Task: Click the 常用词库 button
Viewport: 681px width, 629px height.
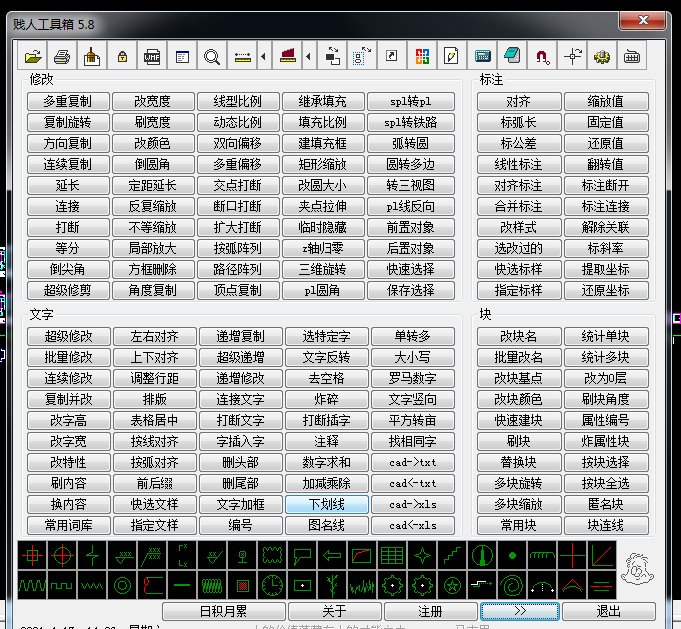Action: tap(69, 525)
